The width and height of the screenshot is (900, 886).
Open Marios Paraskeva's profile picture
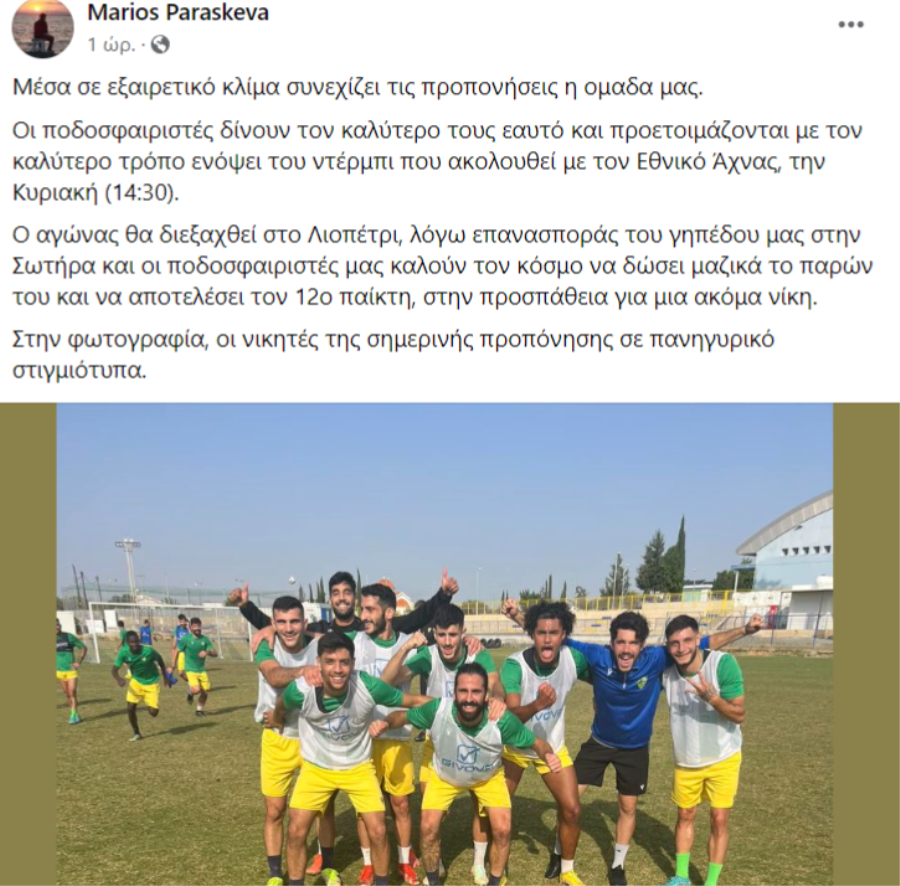point(43,28)
